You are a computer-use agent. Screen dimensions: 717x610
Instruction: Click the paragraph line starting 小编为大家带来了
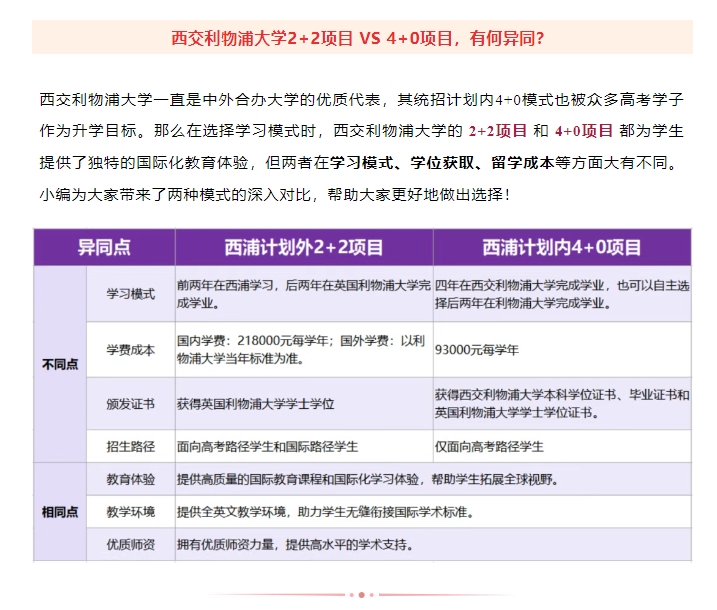(274, 194)
